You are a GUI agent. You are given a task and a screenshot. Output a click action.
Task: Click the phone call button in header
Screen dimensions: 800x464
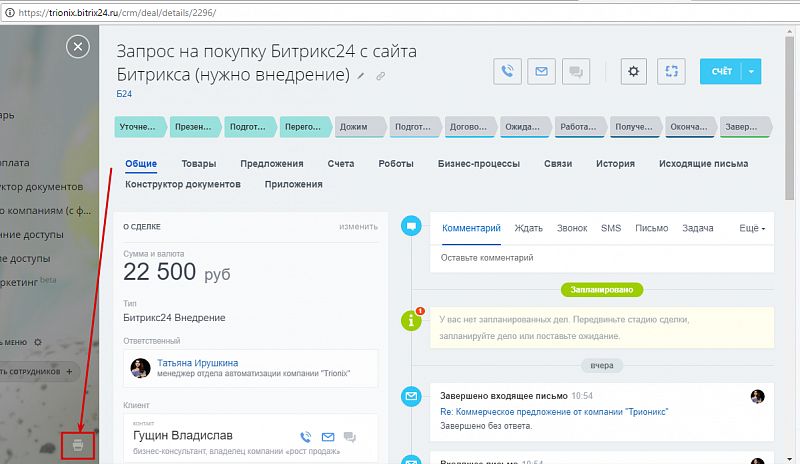[507, 71]
